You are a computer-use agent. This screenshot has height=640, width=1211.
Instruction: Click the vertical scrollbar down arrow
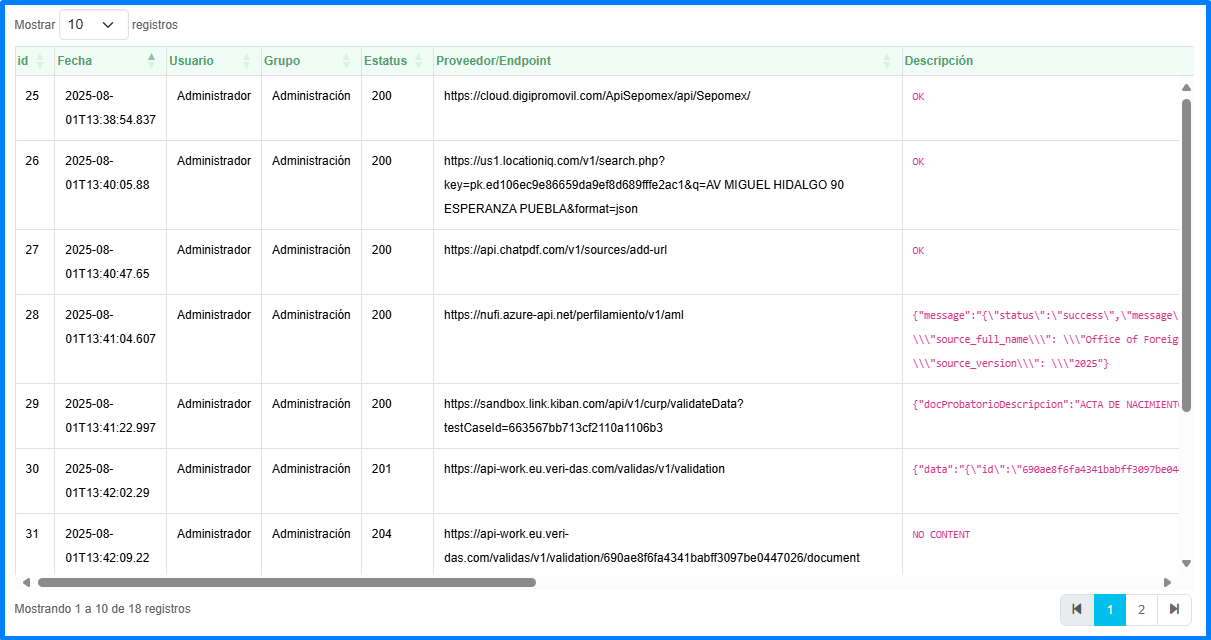click(x=1186, y=563)
